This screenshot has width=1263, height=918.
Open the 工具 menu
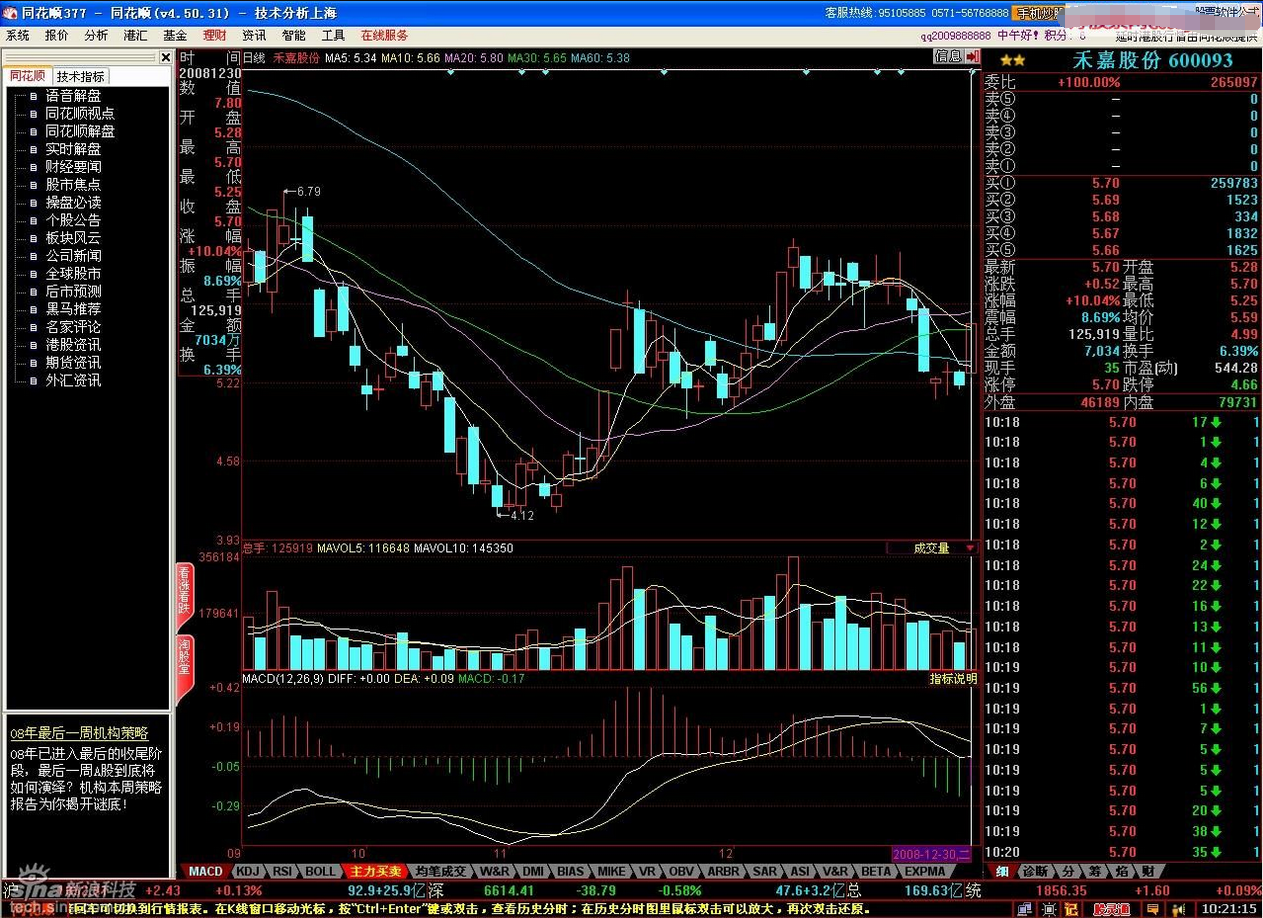[332, 35]
